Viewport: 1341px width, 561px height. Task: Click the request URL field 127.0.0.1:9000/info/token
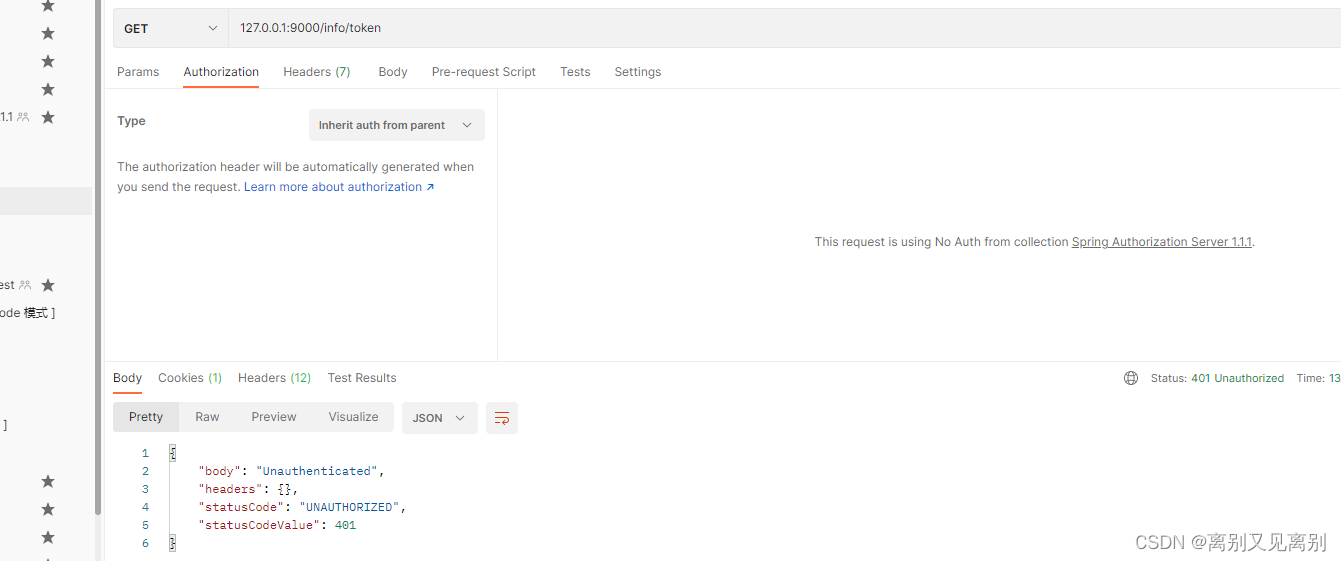[784, 28]
